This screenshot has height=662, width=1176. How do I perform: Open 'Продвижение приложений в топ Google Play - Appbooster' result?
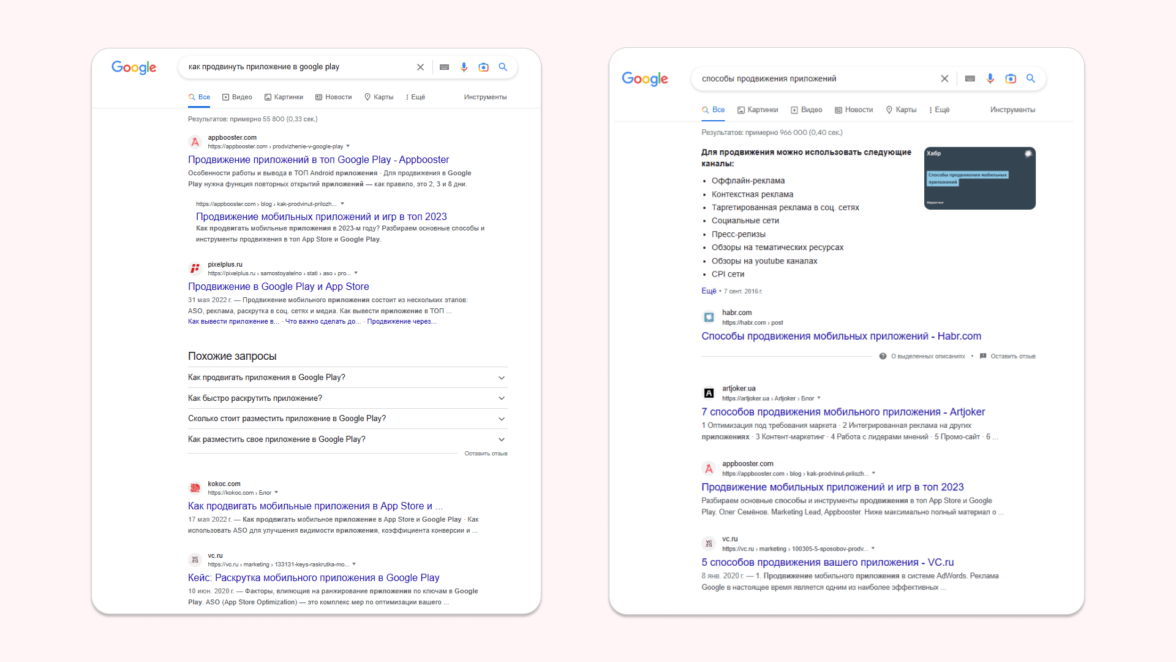(x=318, y=160)
